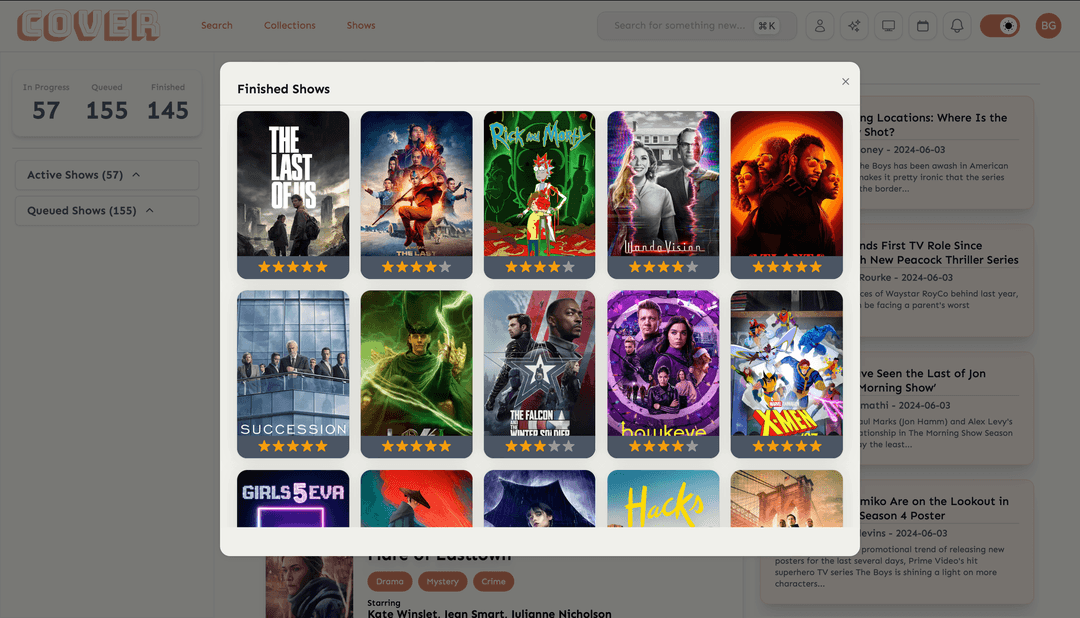1080x618 pixels.
Task: Go to the Search nav item
Action: pyautogui.click(x=217, y=25)
